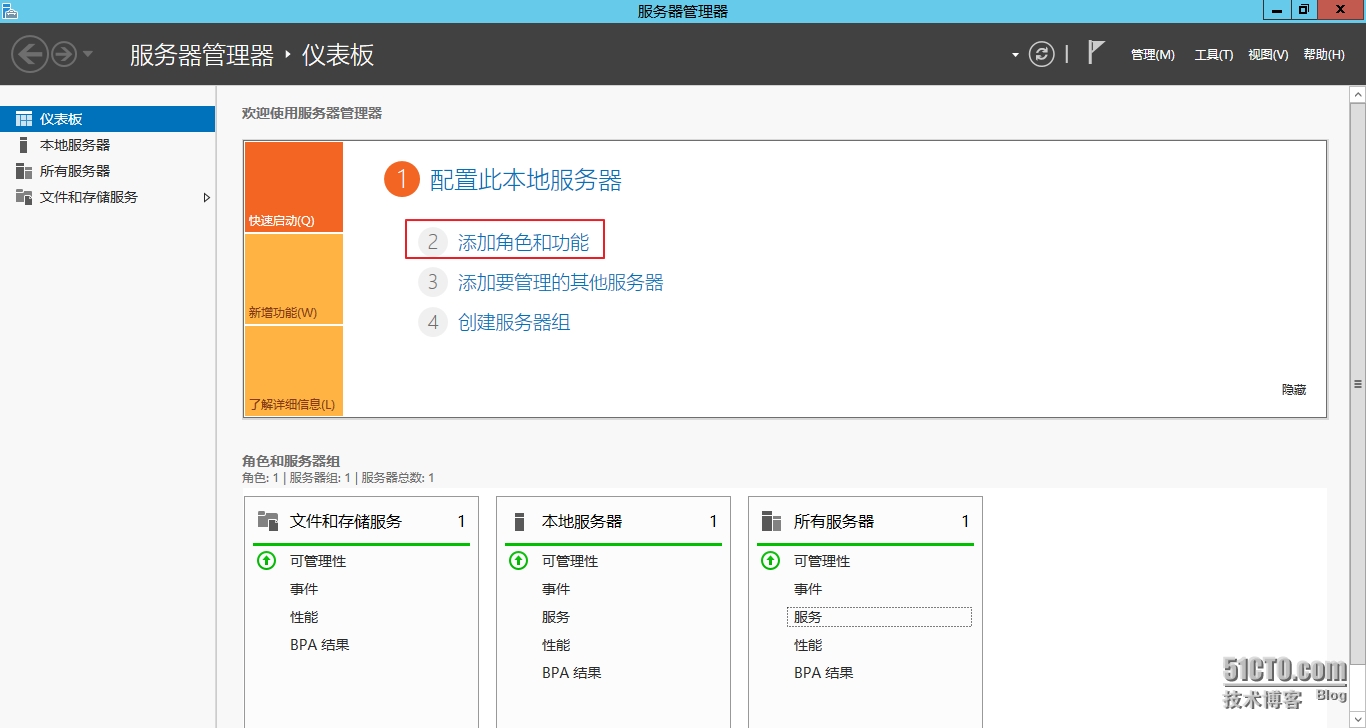Click 添加角色和功能 link
1366x728 pixels.
point(523,242)
